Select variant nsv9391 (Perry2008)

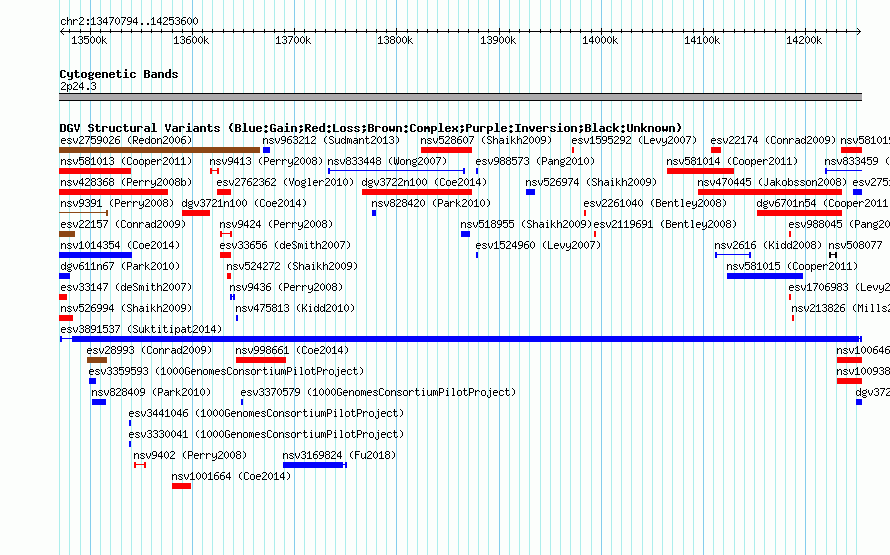[117, 203]
